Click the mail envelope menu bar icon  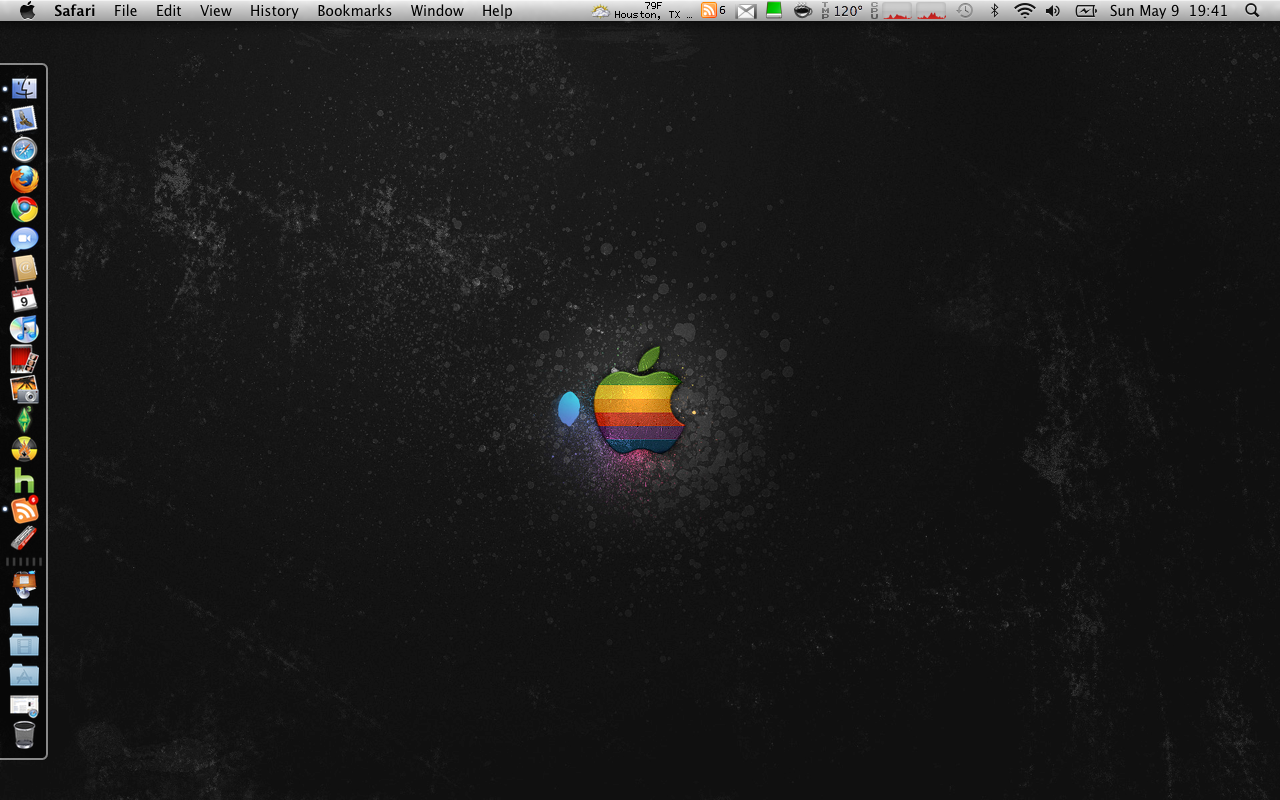tap(746, 11)
